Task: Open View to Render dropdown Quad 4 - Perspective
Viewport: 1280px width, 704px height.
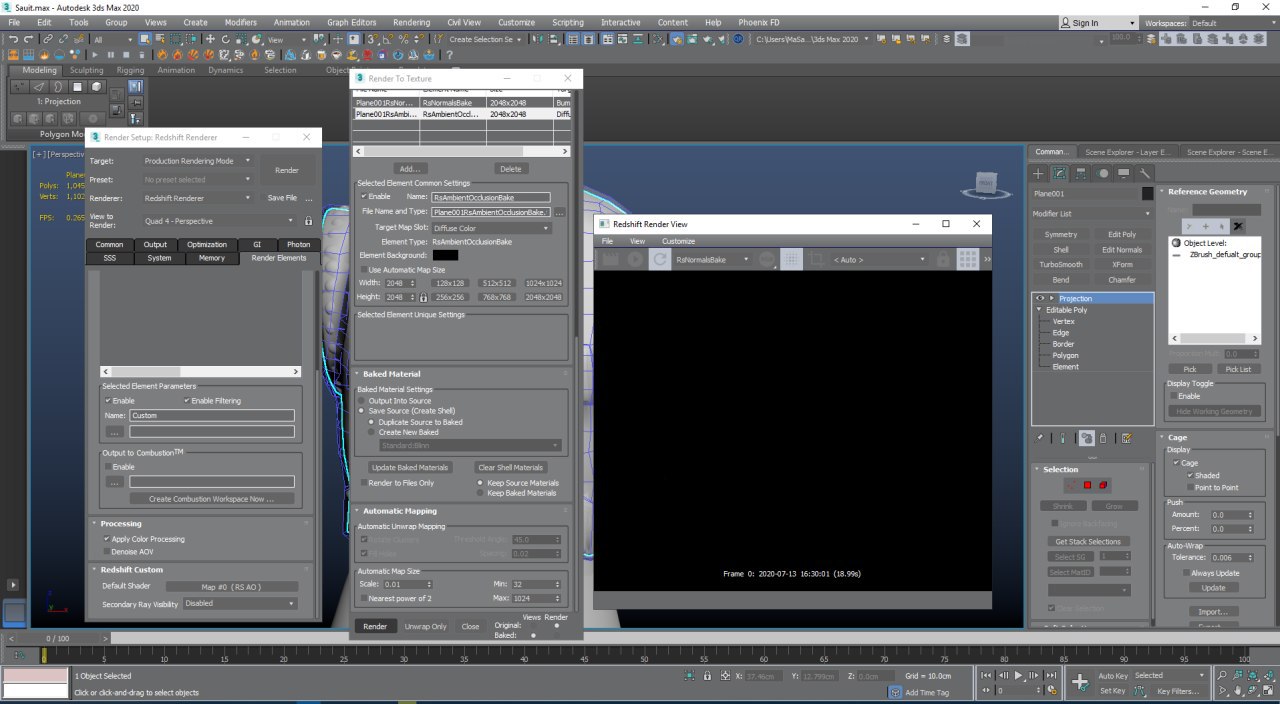Action: coord(219,221)
